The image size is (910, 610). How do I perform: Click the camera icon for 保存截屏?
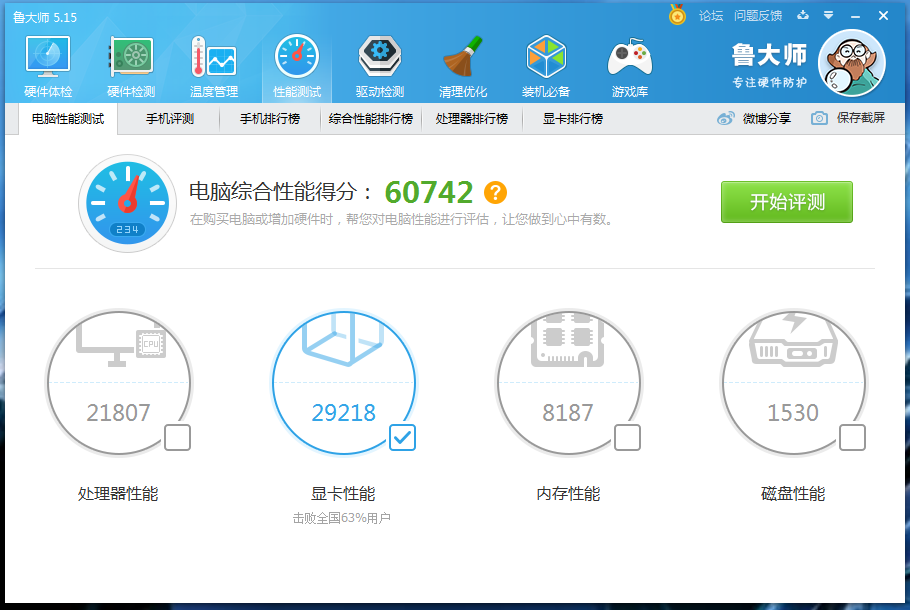coord(819,118)
